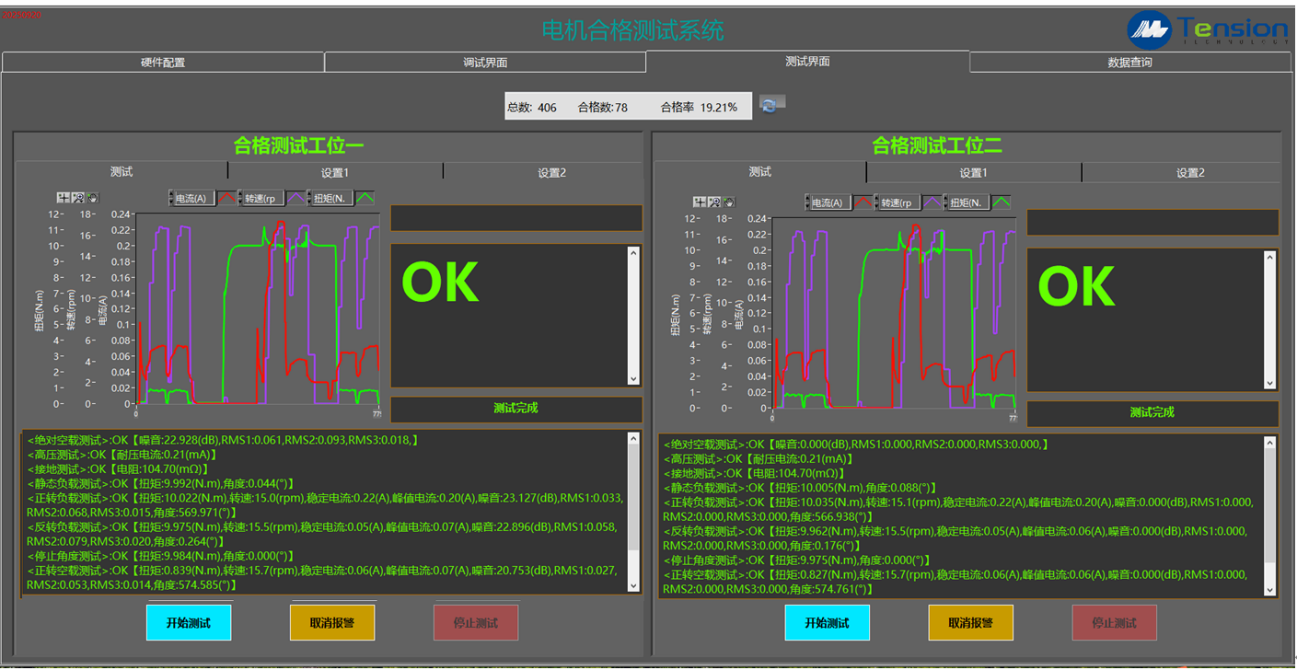1297x670 pixels.
Task: Click the 扭矩 legend stepper in station two
Action: coord(946,202)
